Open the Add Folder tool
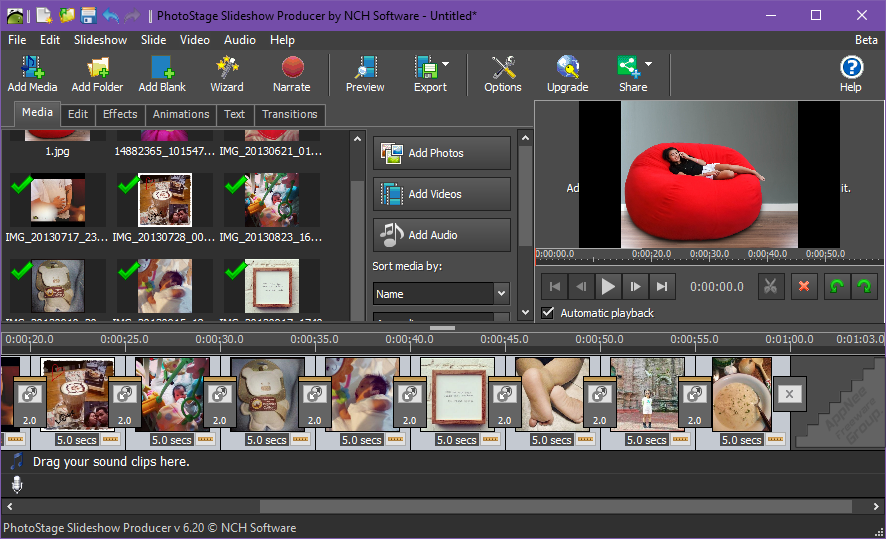This screenshot has height=539, width=886. tap(97, 73)
